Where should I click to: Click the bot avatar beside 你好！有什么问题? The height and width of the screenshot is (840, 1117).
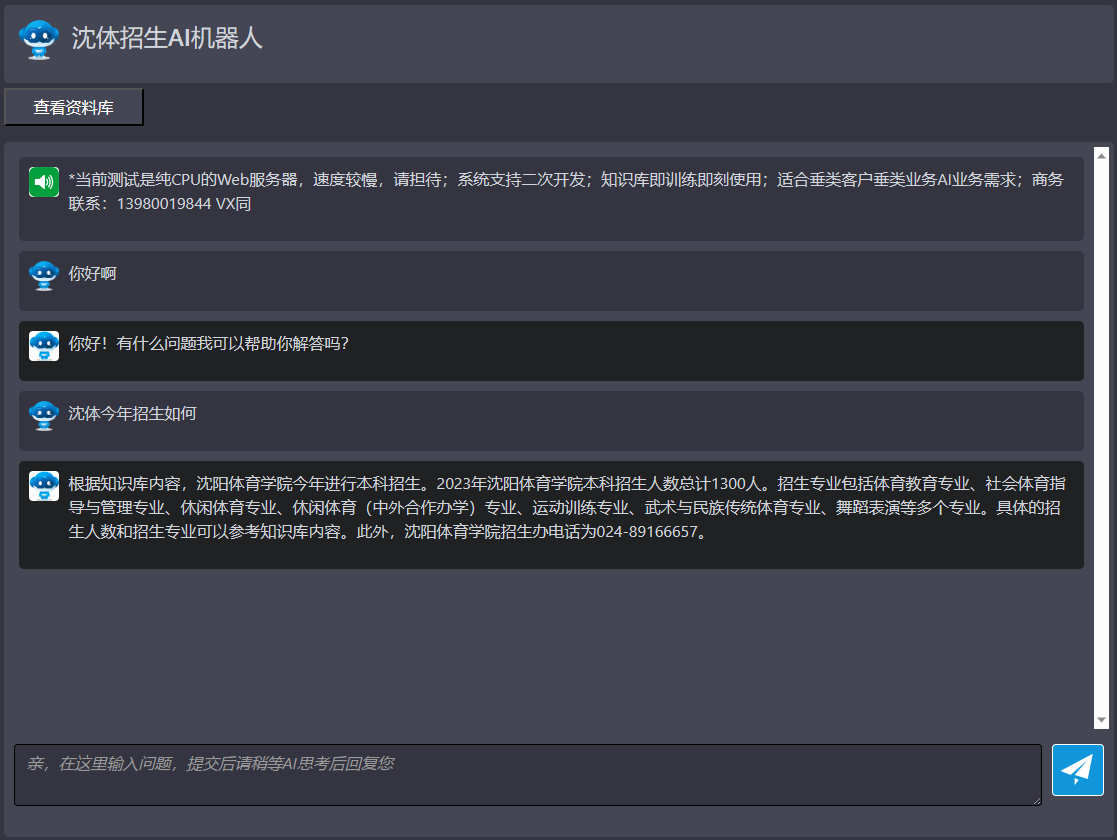tap(43, 346)
